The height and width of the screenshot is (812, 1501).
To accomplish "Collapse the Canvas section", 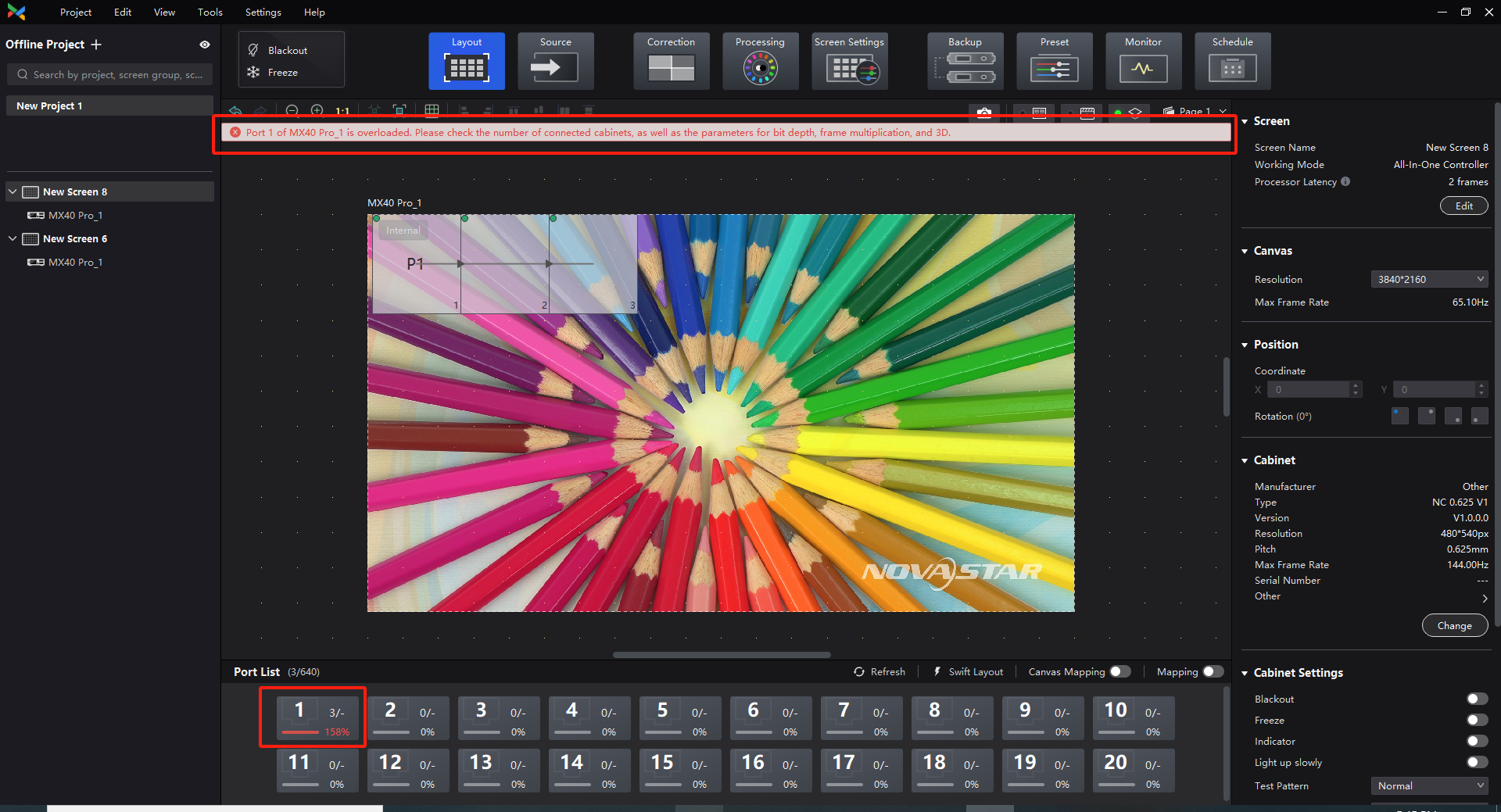I will pos(1245,251).
